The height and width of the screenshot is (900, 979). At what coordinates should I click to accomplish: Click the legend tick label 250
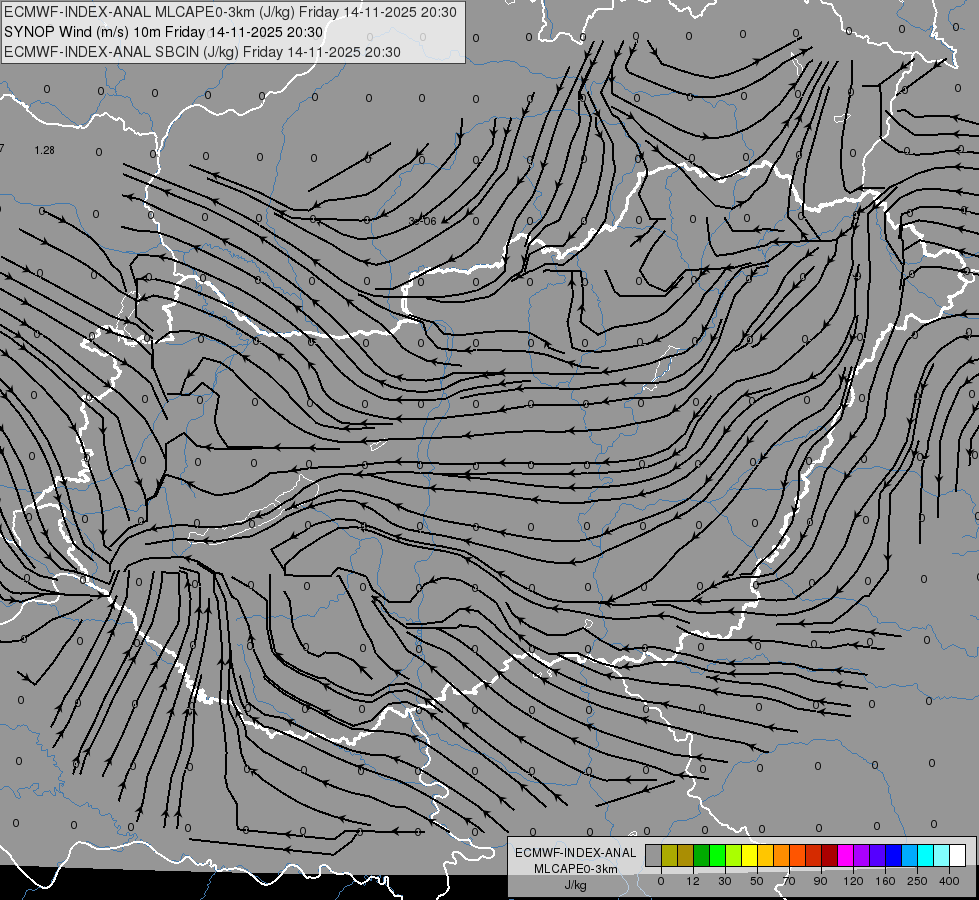pyautogui.click(x=917, y=881)
